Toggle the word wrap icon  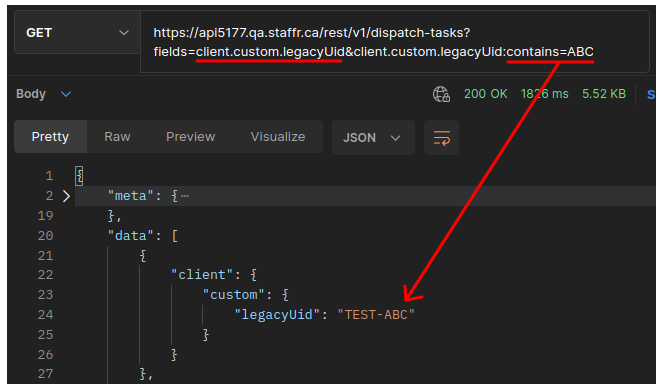[x=441, y=137]
